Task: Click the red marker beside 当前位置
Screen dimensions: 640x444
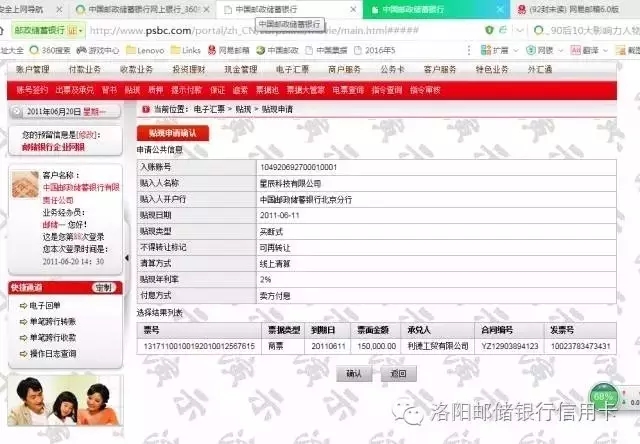Action: 146,109
